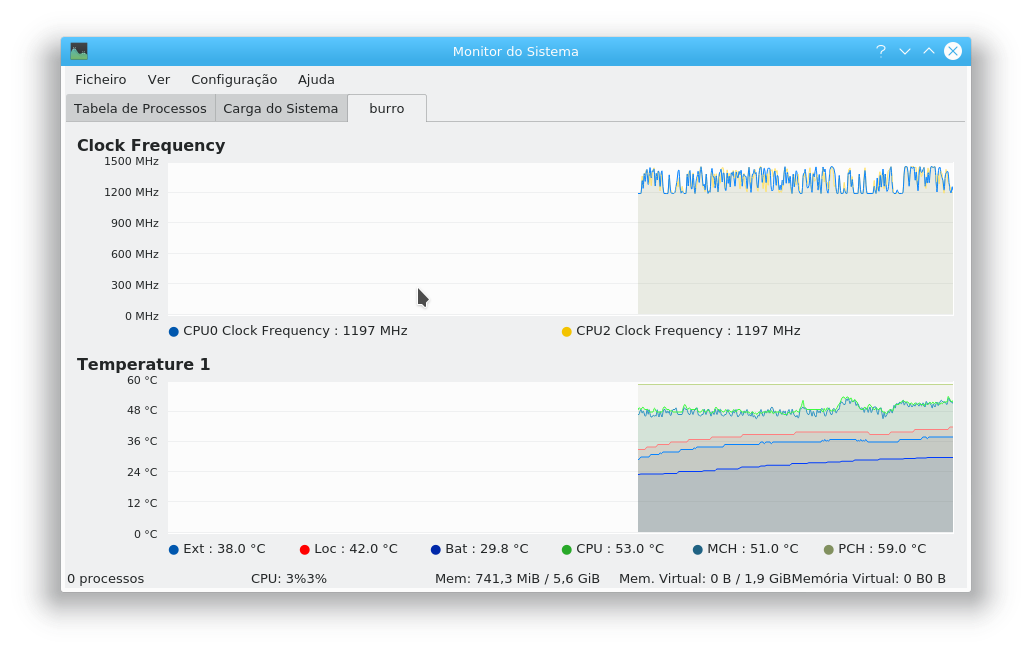This screenshot has height=653, width=1032.
Task: Open the Ajuda menu
Action: tap(316, 80)
